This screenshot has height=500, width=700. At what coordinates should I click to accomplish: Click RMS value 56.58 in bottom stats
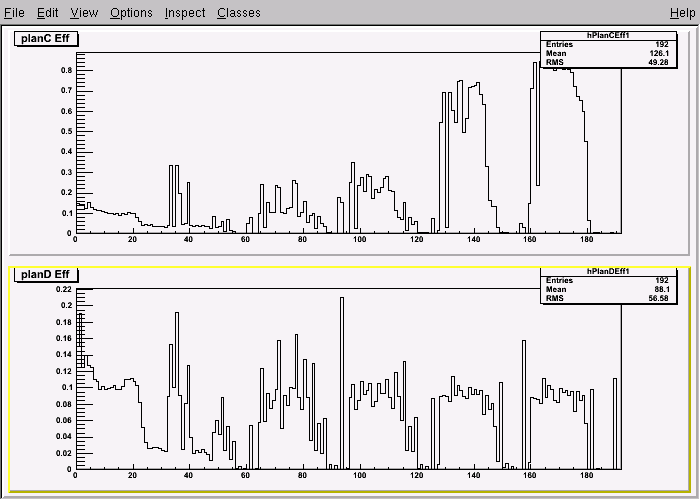tap(658, 298)
